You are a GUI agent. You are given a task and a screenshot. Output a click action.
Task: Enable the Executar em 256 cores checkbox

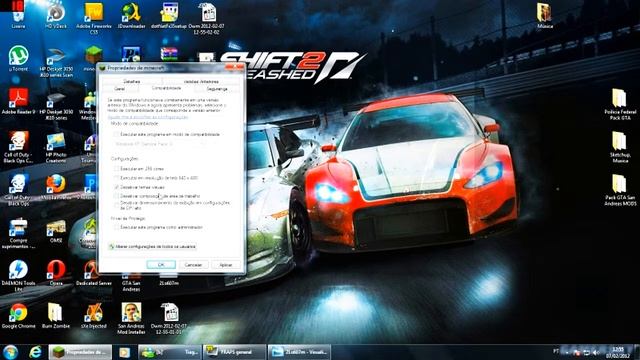[116, 169]
